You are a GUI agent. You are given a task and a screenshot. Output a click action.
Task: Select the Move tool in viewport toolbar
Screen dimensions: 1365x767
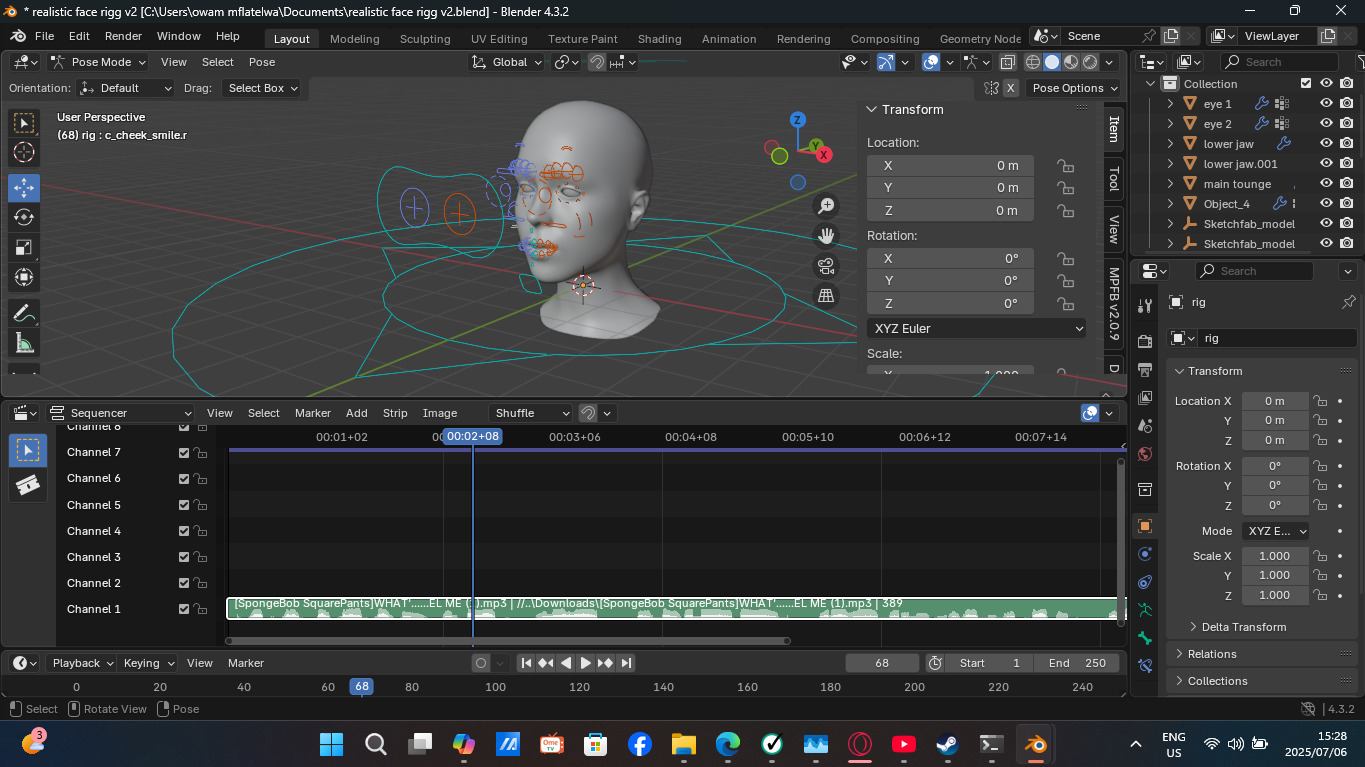24,187
